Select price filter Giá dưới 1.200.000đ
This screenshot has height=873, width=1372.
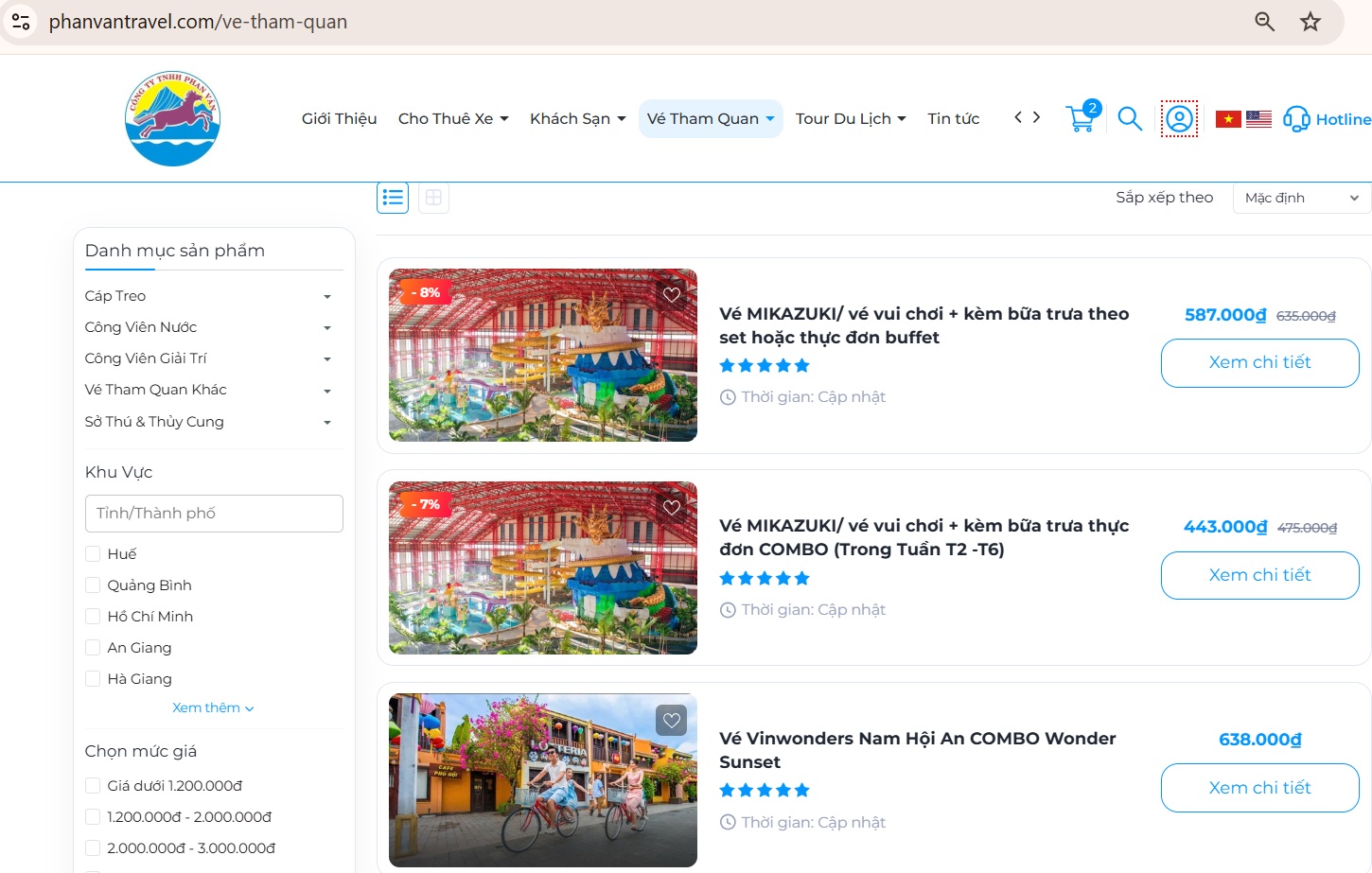(x=93, y=785)
